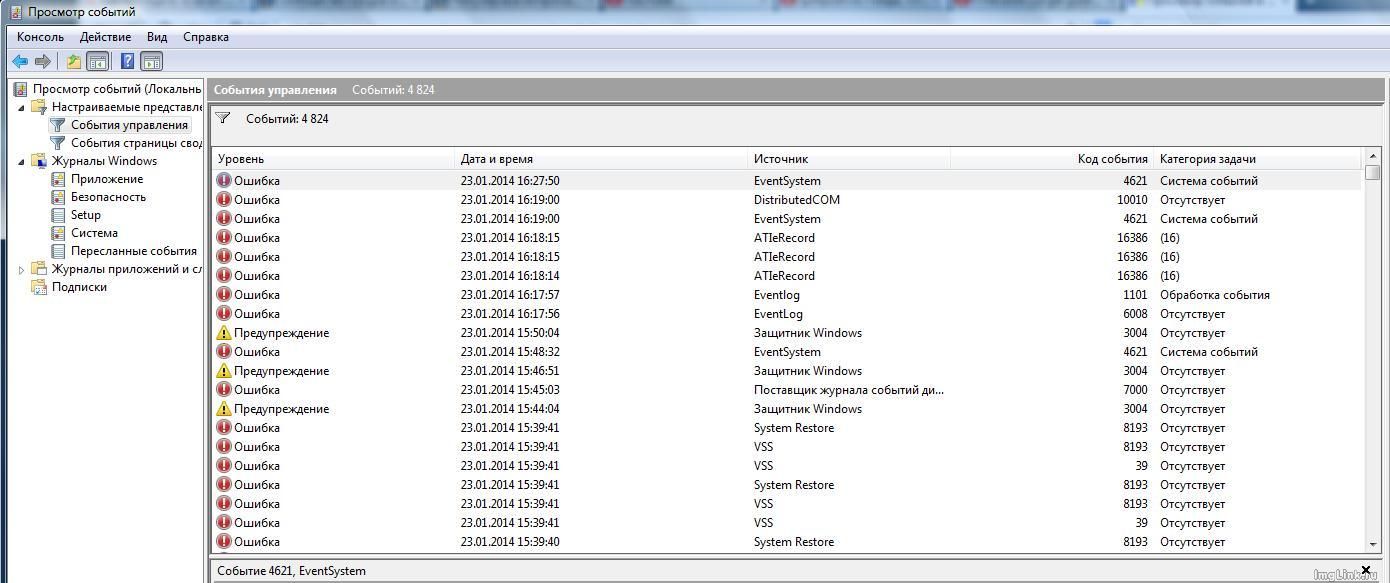Click the Пересланные события log icon
Viewport: 1390px width, 583px height.
click(58, 251)
